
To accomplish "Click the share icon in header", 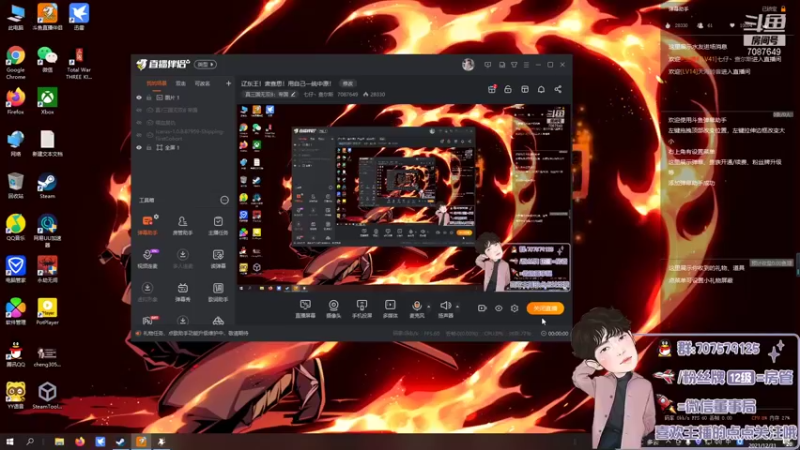I will click(x=558, y=89).
